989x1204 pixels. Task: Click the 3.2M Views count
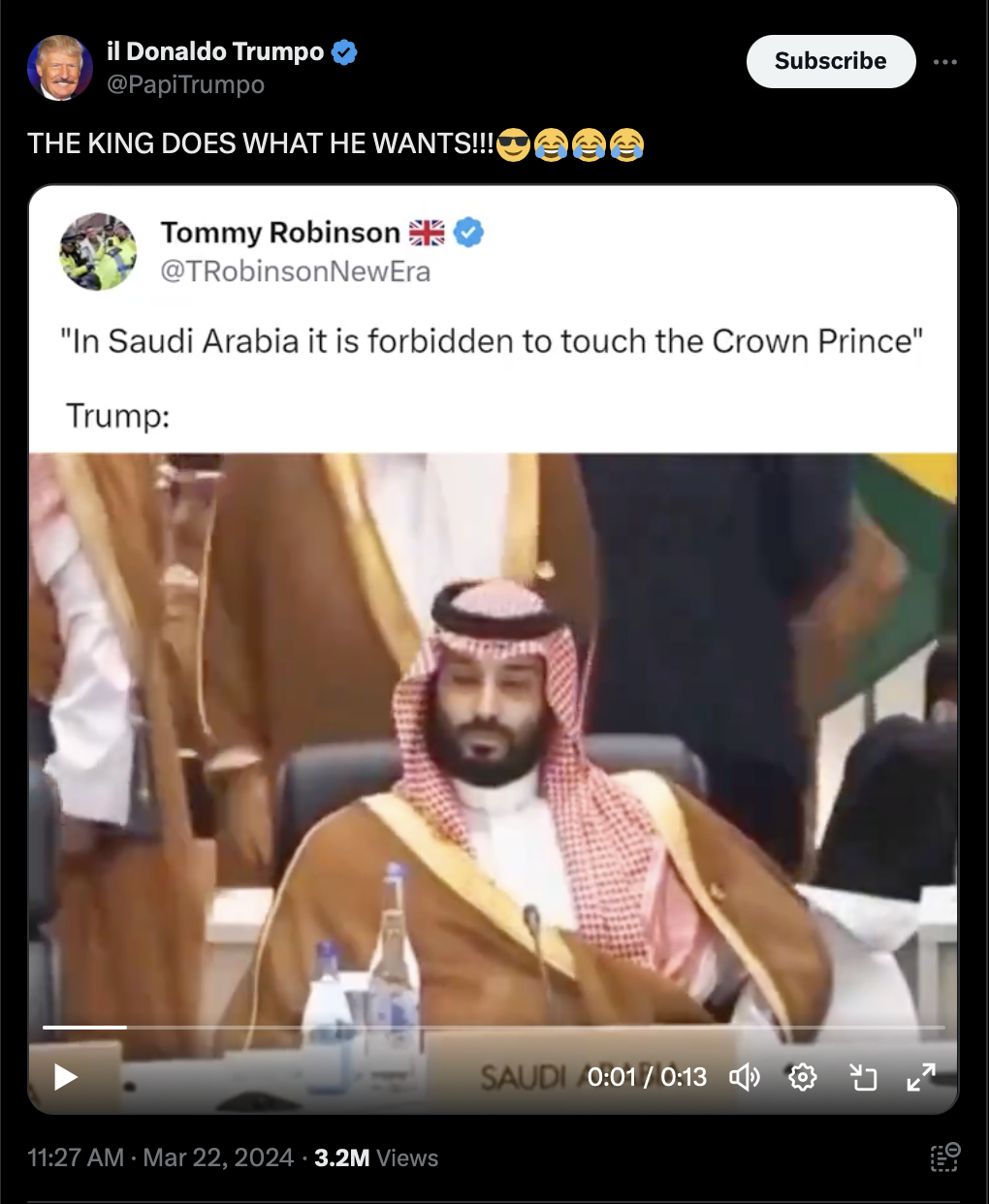pos(376,1157)
